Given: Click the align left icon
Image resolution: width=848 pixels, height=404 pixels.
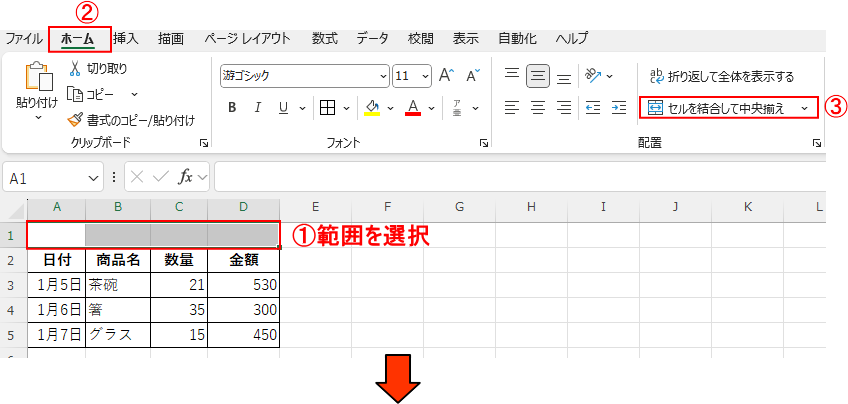Looking at the screenshot, I should coord(512,108).
